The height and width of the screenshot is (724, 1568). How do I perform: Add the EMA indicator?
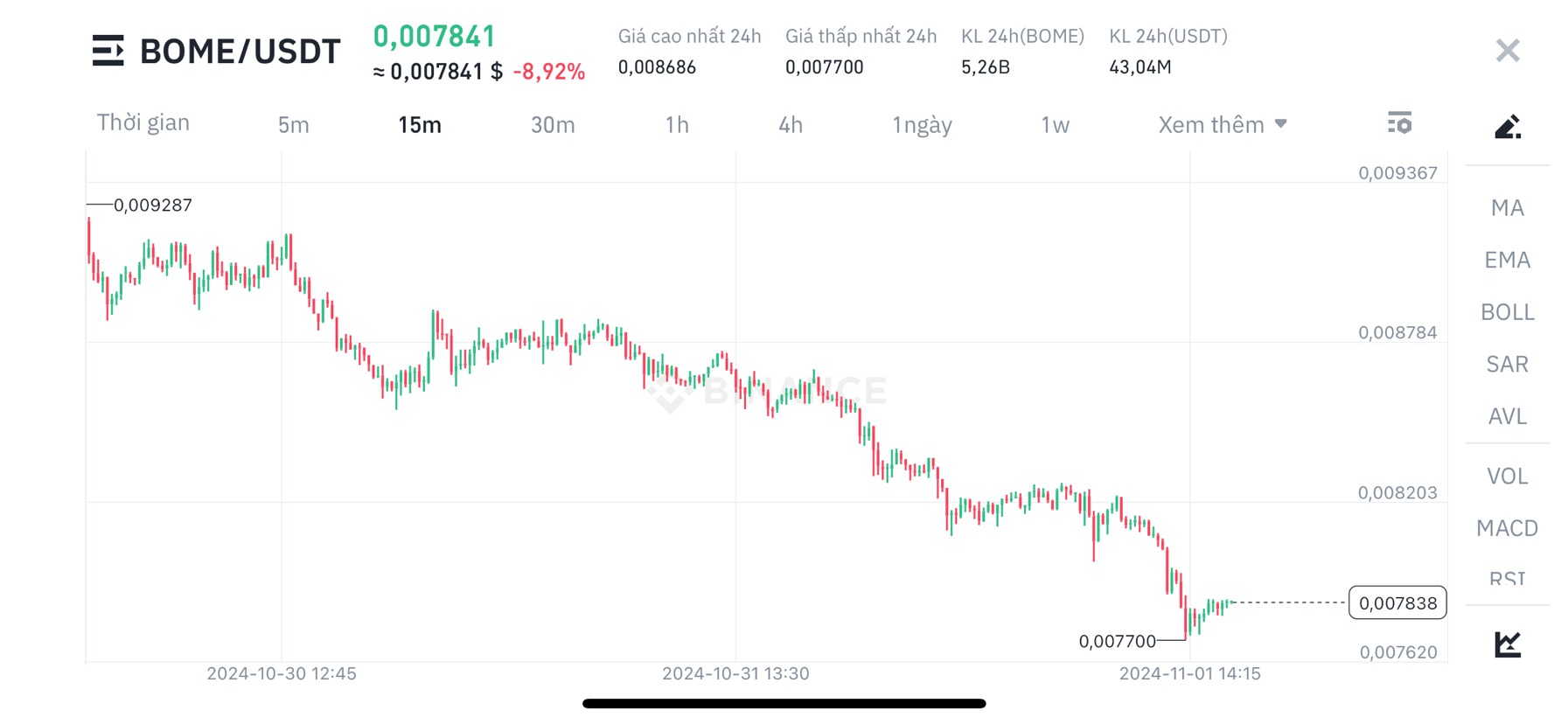coord(1508,260)
